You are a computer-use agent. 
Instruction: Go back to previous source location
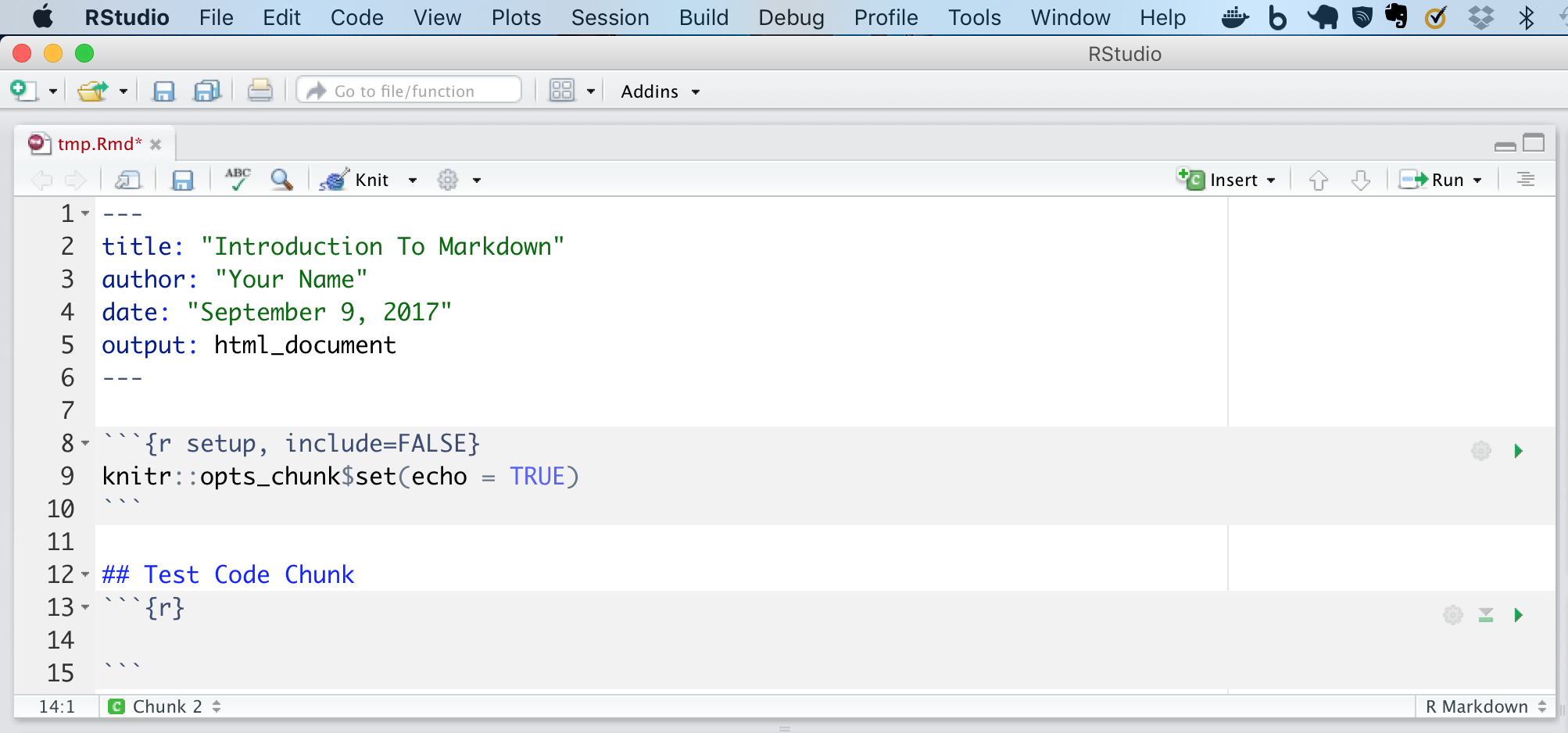(x=41, y=181)
